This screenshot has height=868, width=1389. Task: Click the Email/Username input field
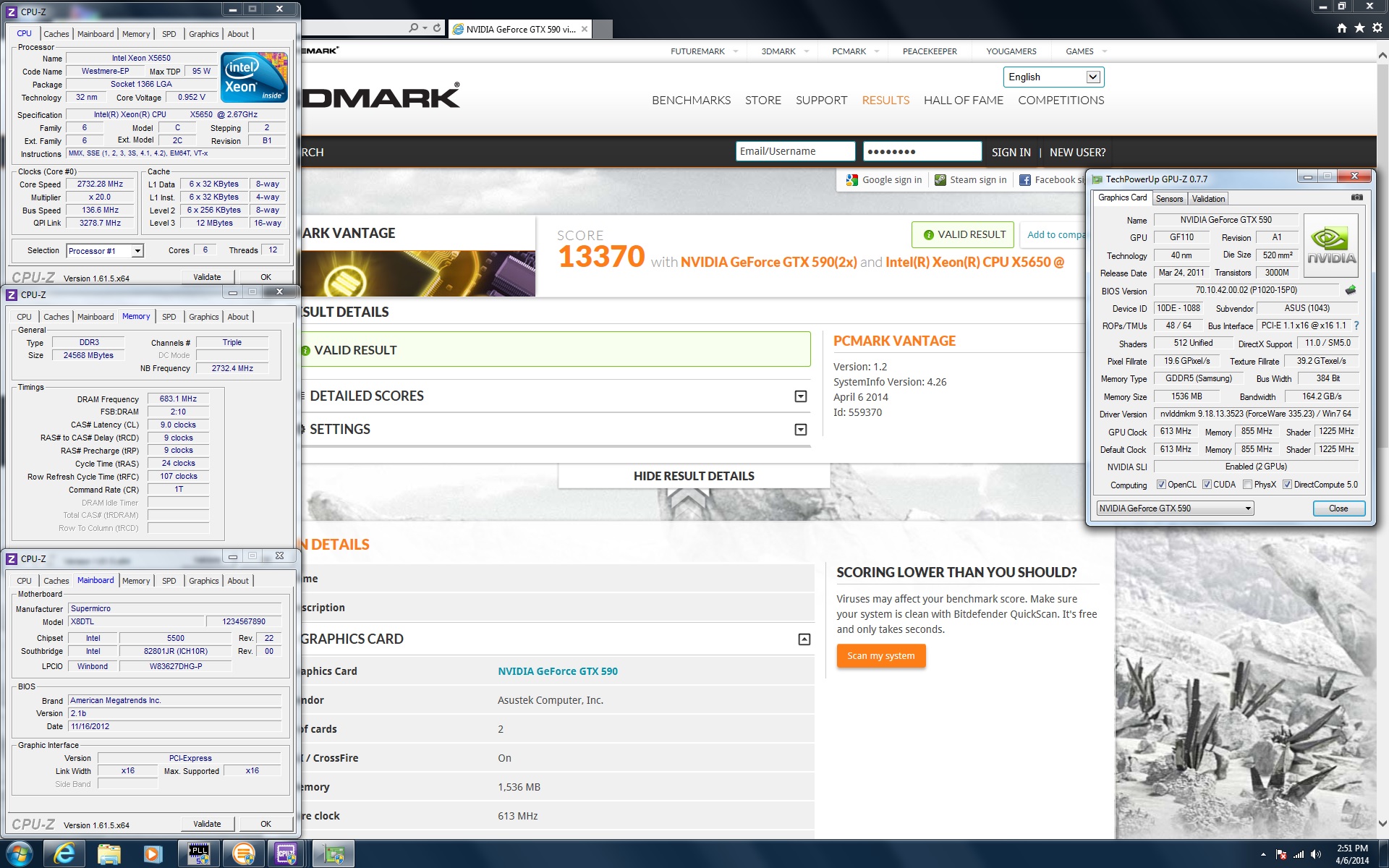point(795,151)
